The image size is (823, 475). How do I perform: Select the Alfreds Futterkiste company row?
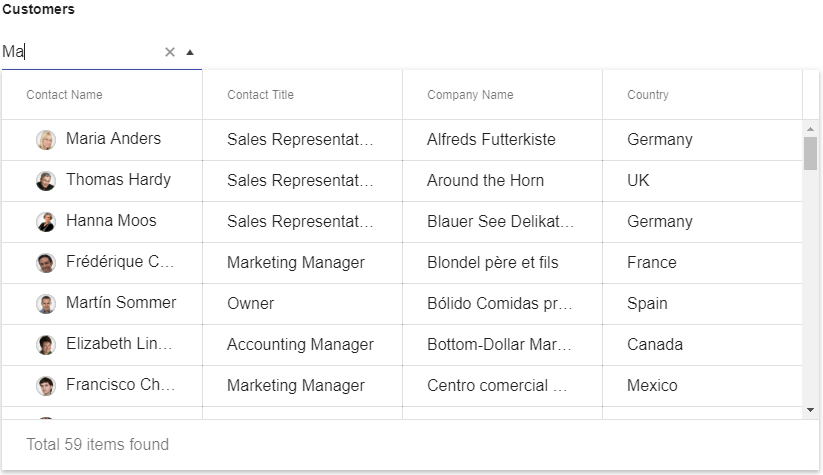tap(402, 140)
